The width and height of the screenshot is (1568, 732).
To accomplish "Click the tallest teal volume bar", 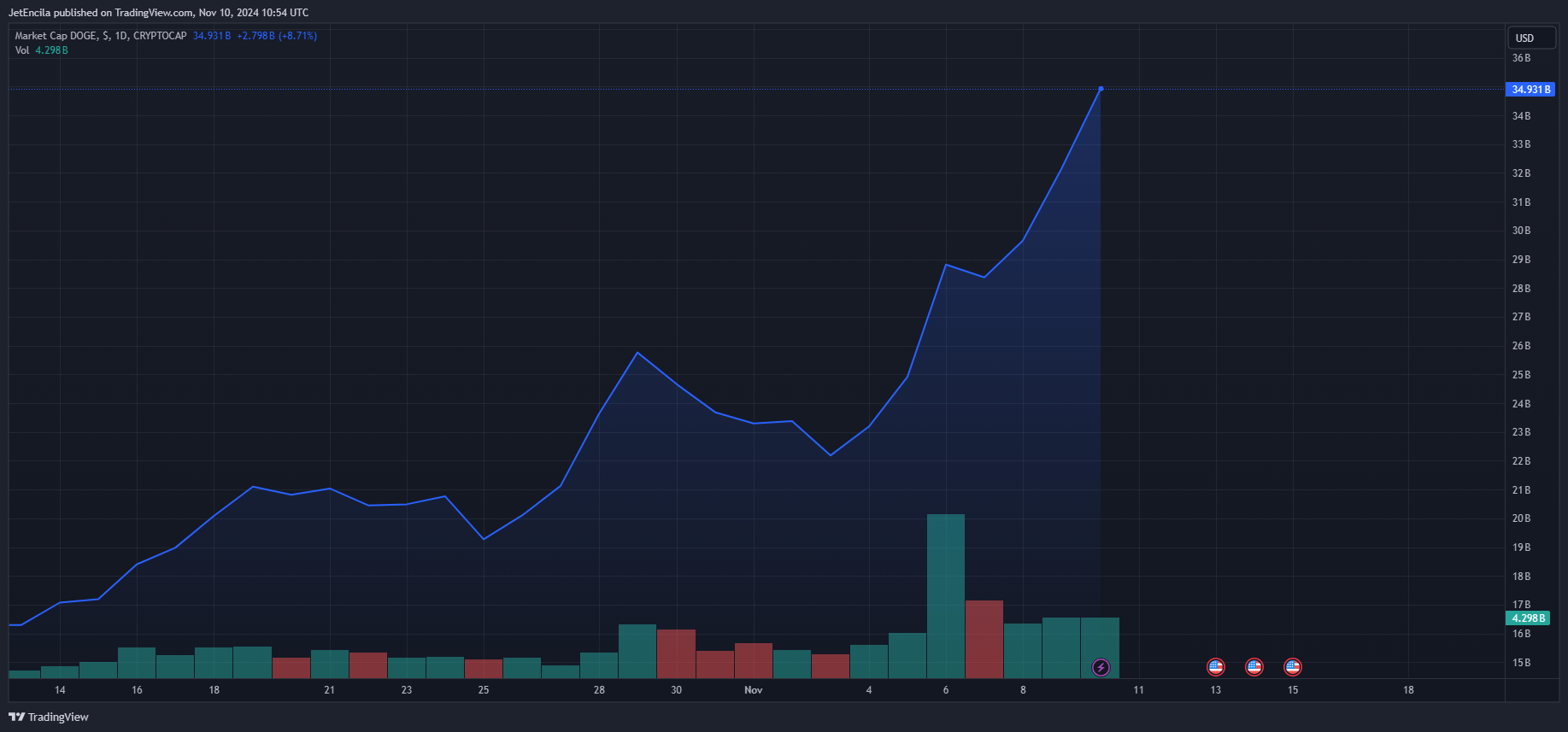I will tap(946, 596).
